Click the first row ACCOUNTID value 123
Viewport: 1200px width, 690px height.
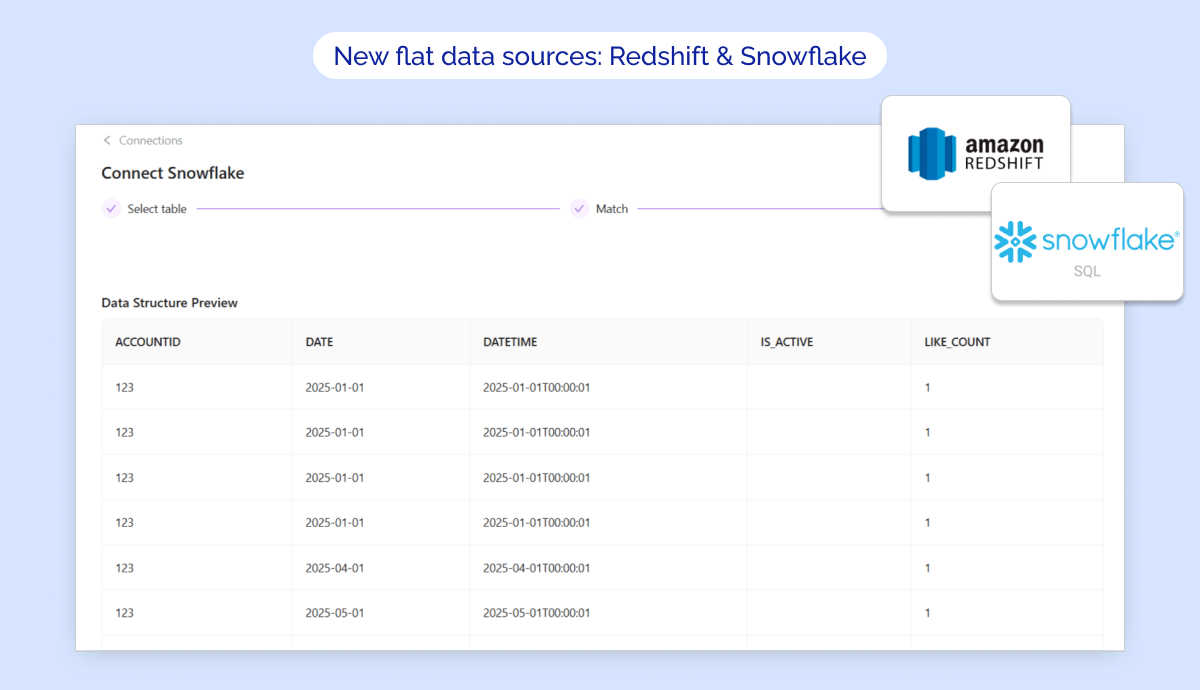pyautogui.click(x=124, y=387)
